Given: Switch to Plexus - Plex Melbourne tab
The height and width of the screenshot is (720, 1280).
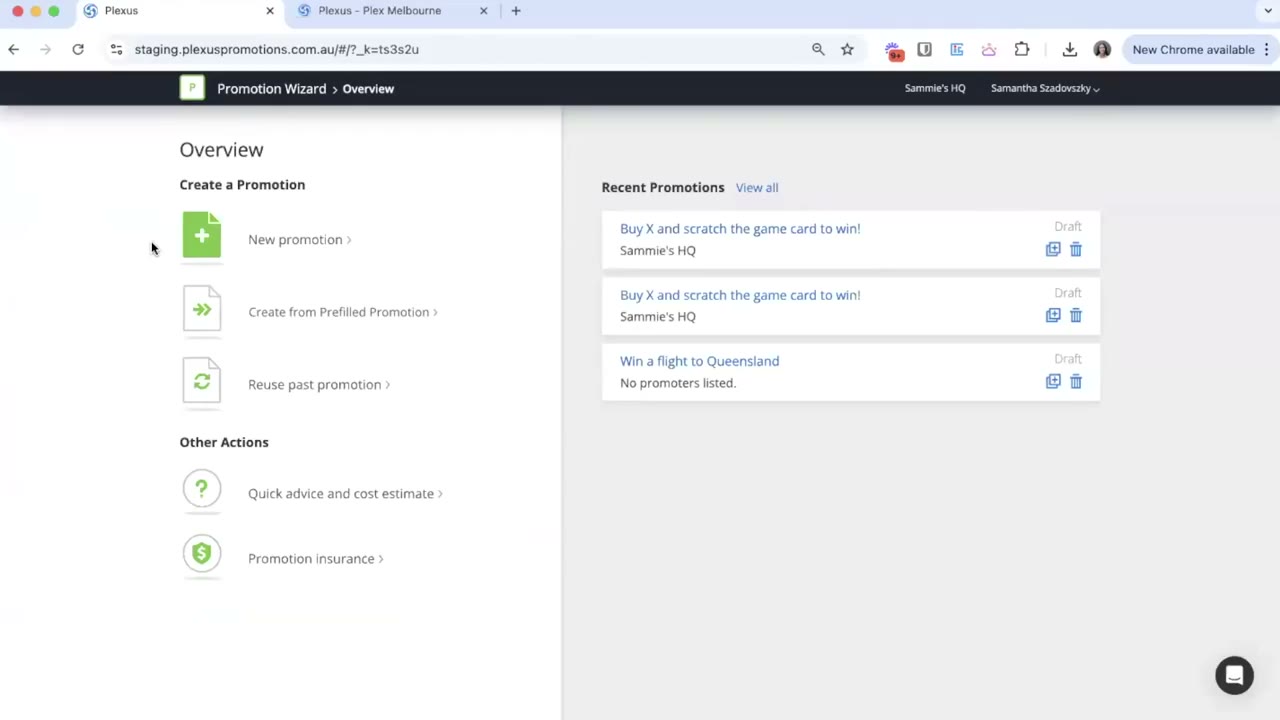Looking at the screenshot, I should 390,11.
